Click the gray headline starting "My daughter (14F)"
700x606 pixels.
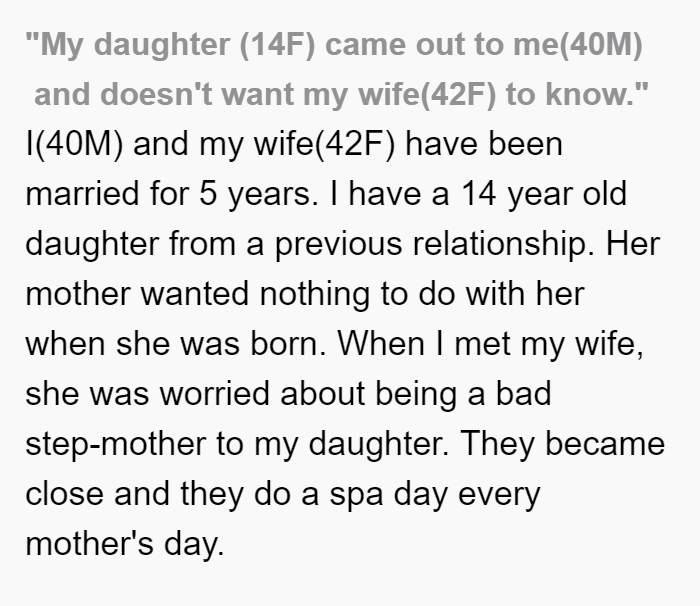click(336, 69)
